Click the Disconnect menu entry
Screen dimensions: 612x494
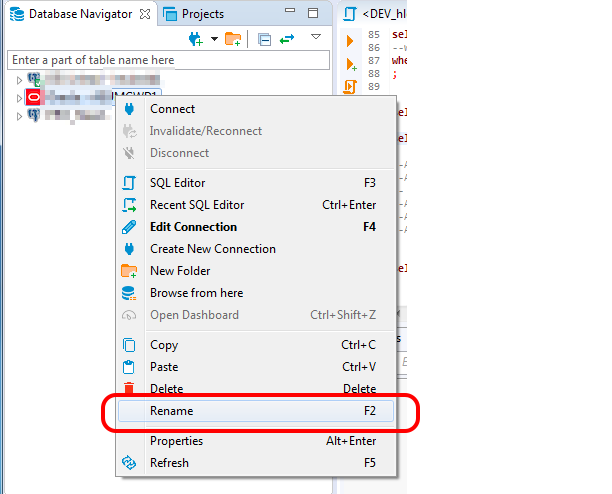point(256,153)
